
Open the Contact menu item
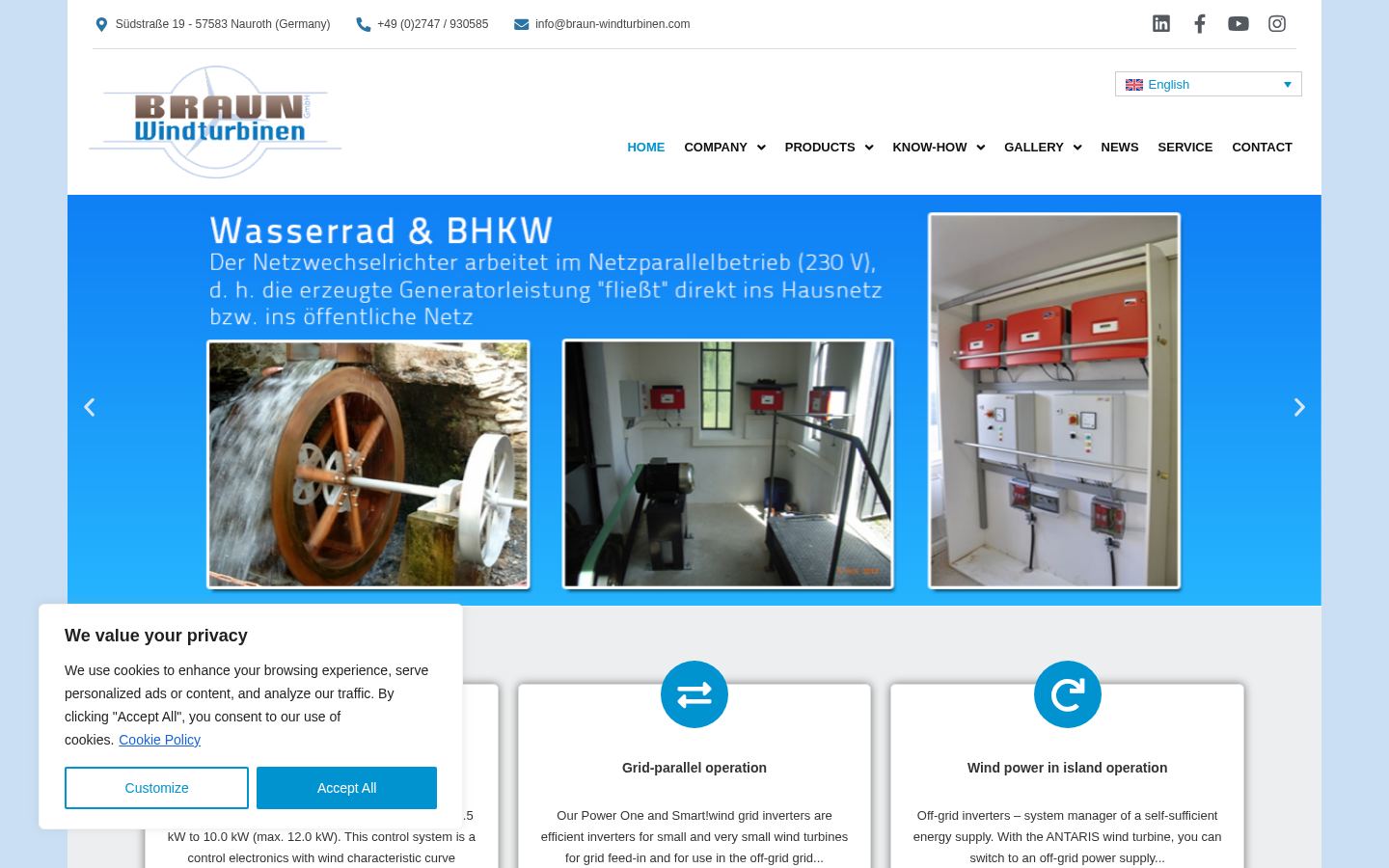point(1262,148)
